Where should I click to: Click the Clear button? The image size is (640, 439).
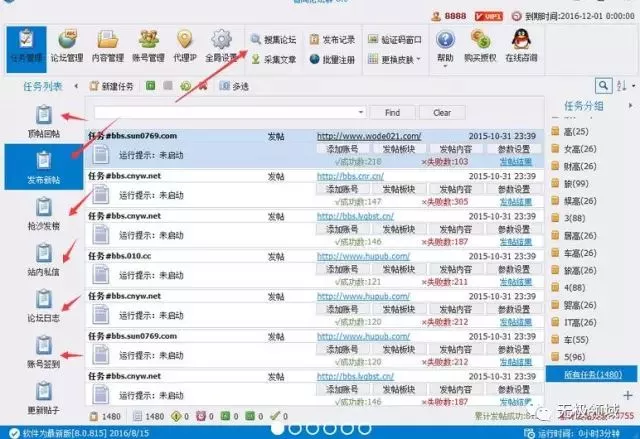pyautogui.click(x=442, y=113)
